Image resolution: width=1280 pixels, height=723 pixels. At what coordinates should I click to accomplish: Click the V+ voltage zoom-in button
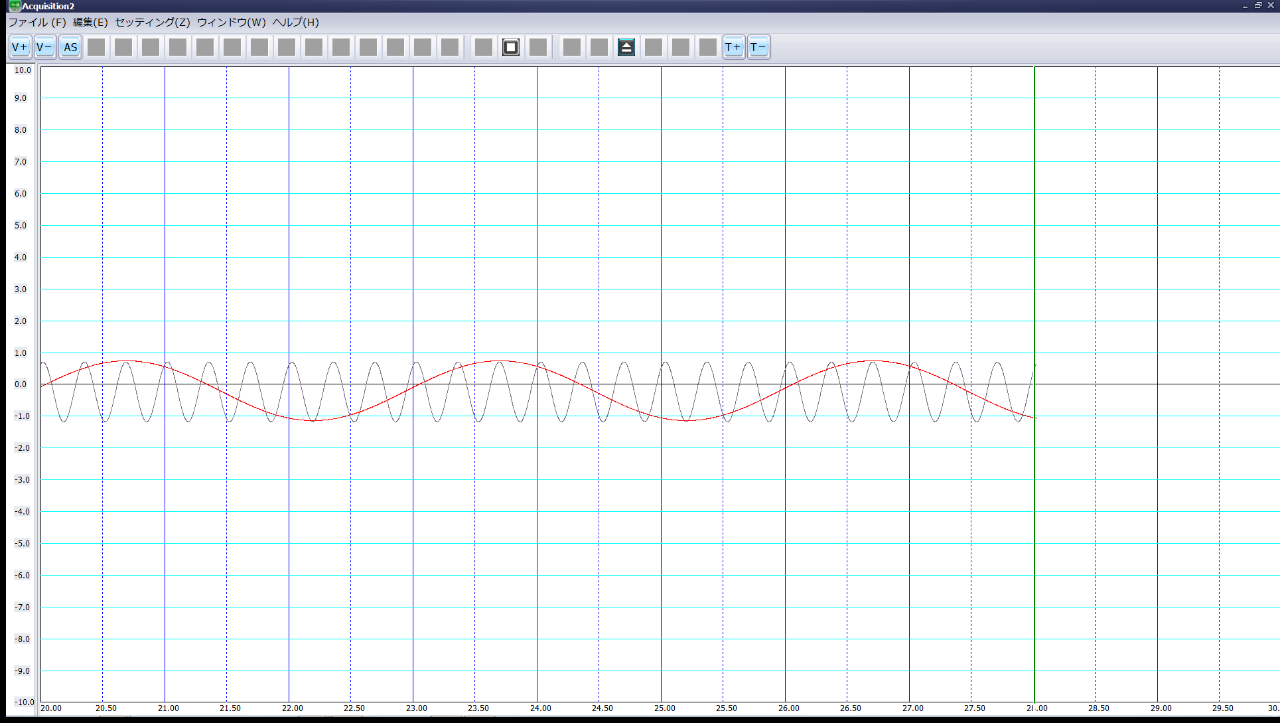20,47
